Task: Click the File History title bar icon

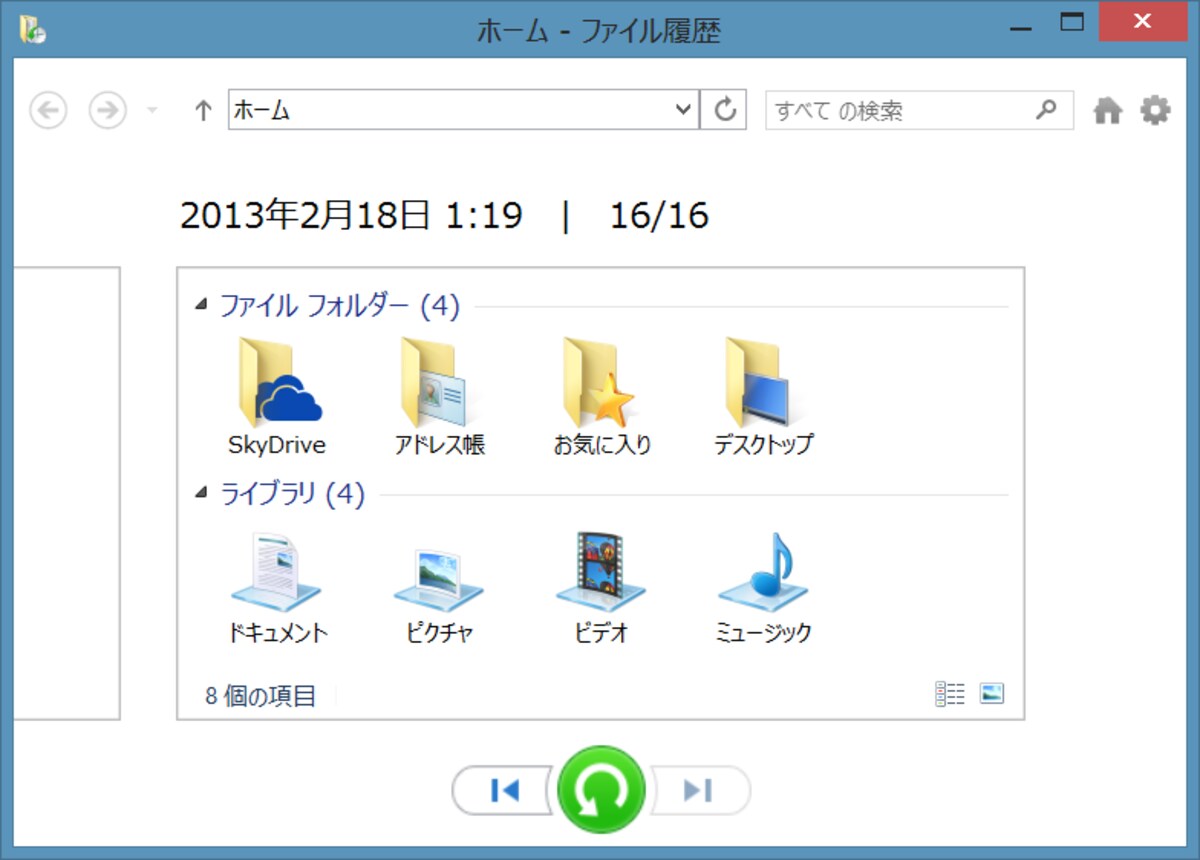Action: [34, 29]
